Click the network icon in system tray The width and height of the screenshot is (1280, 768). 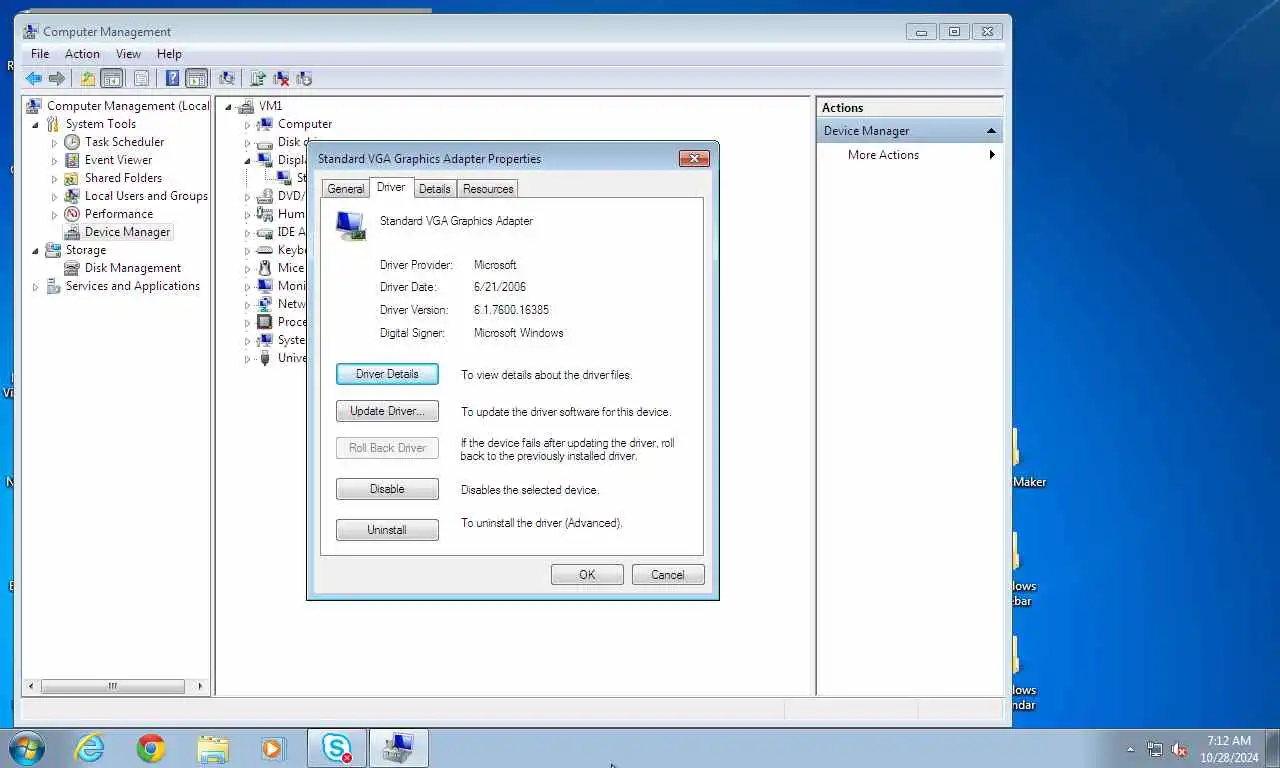click(x=1155, y=749)
